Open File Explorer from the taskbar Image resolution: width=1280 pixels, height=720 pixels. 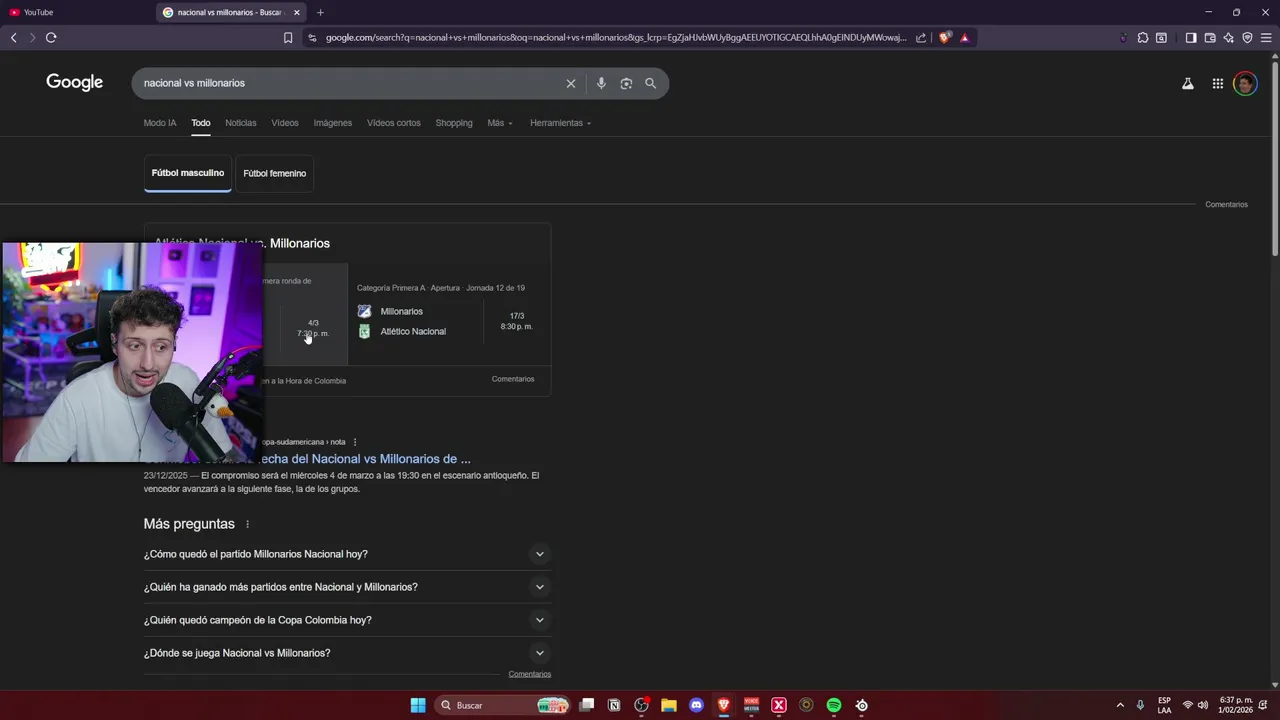tap(669, 705)
